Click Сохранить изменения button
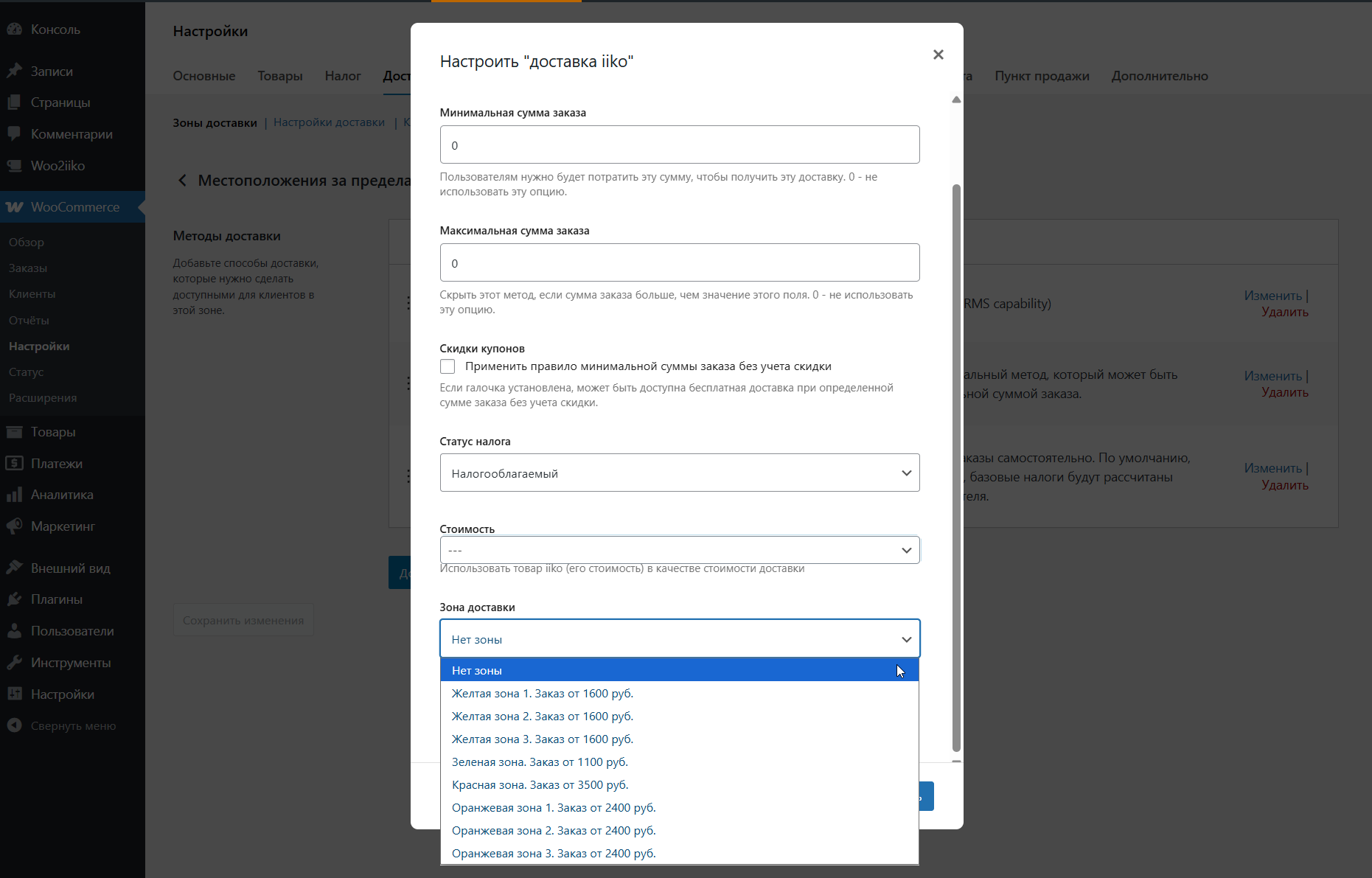Screen dimensions: 1372x878 [x=243, y=620]
